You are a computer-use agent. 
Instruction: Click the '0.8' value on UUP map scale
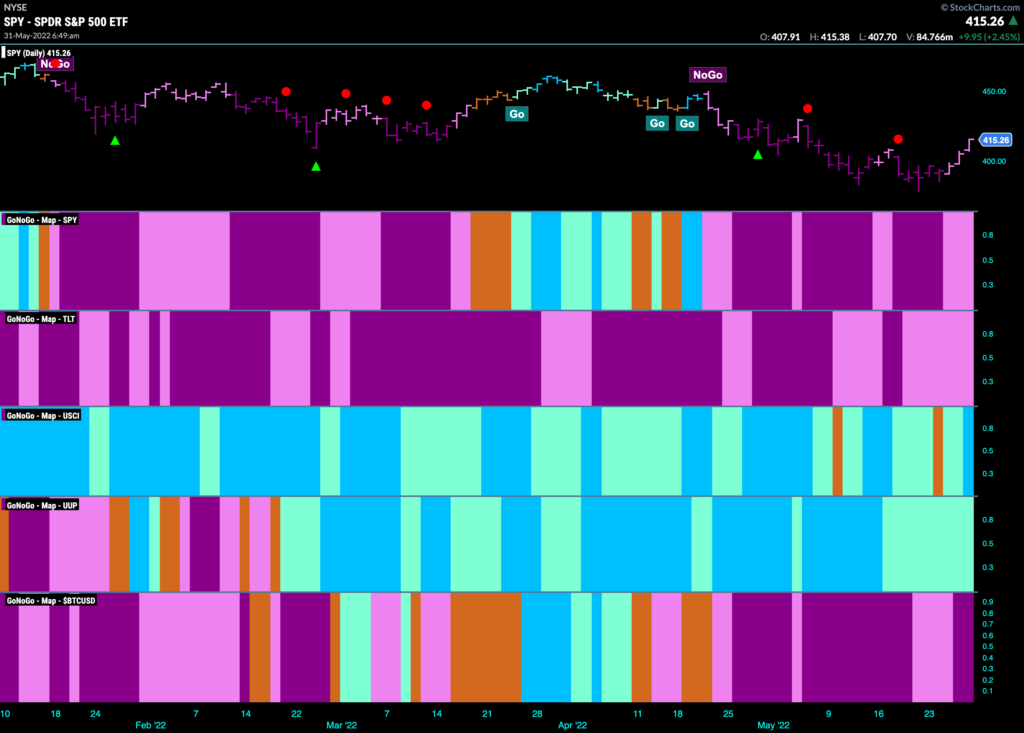point(988,520)
